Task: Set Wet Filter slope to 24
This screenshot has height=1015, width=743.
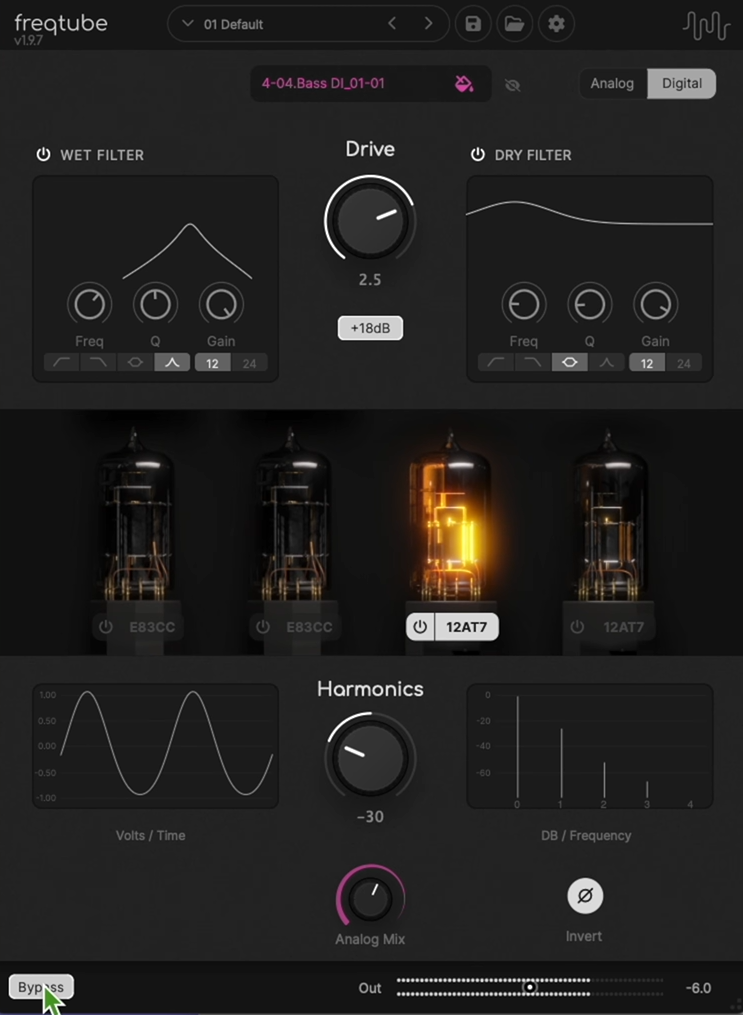Action: pos(249,363)
